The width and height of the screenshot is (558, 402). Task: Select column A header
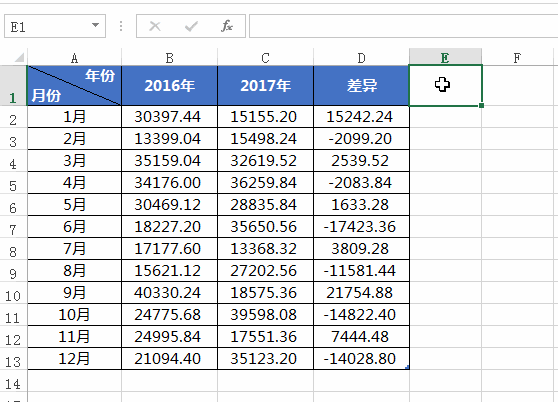(74, 58)
